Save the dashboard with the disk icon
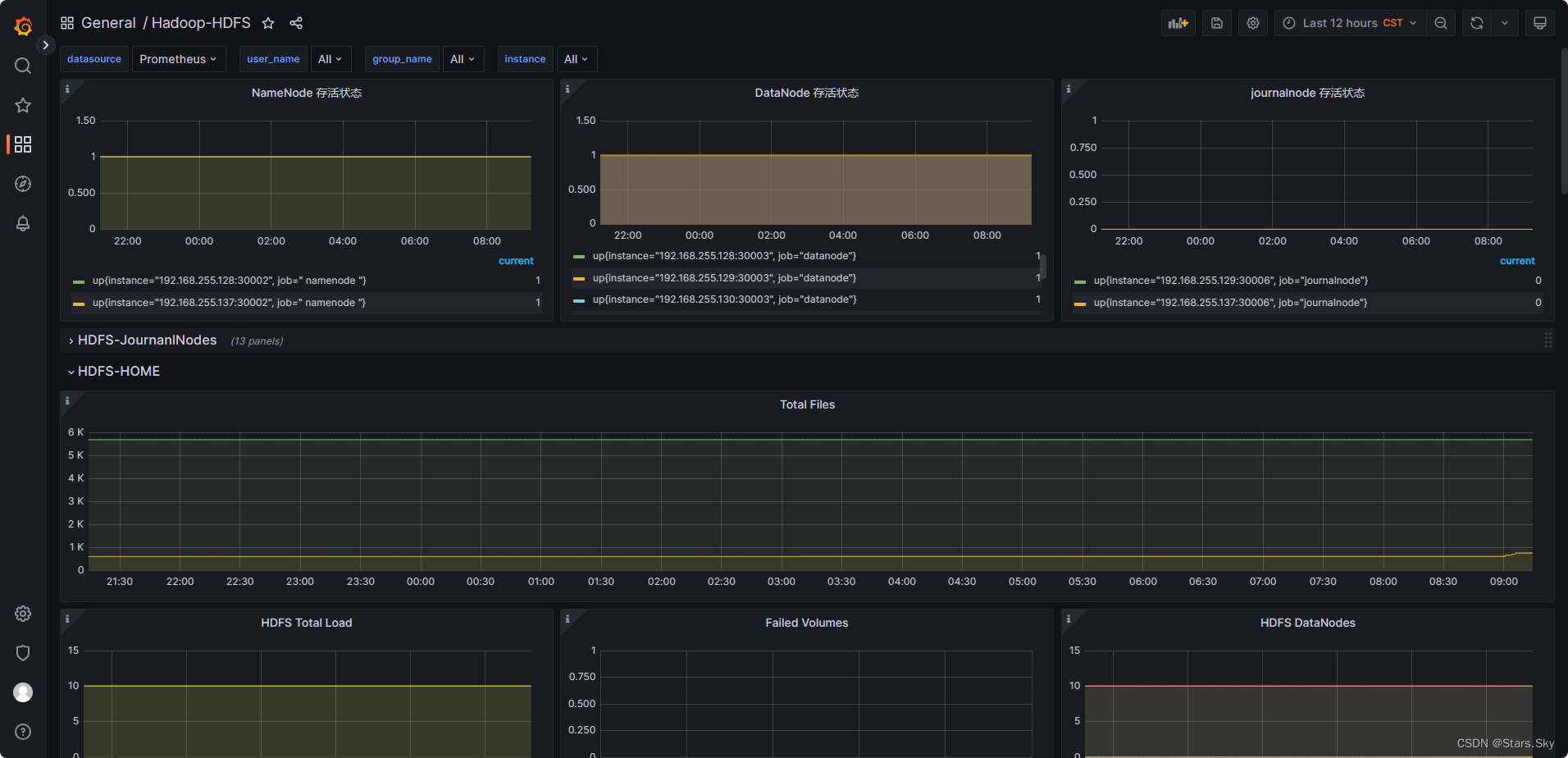Viewport: 1568px width, 758px height. [1217, 23]
